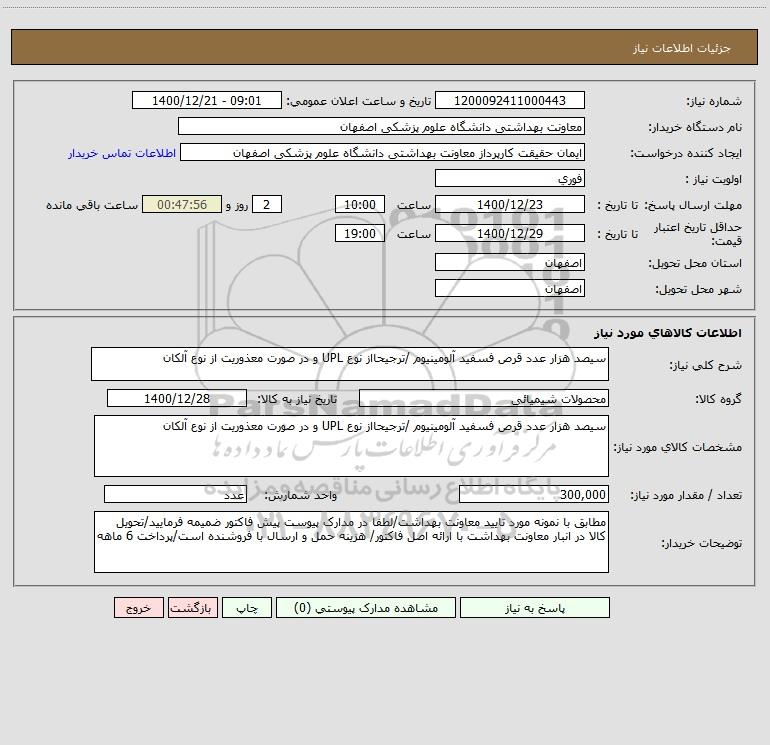
Task: Click the general need description box
Action: pos(350,364)
